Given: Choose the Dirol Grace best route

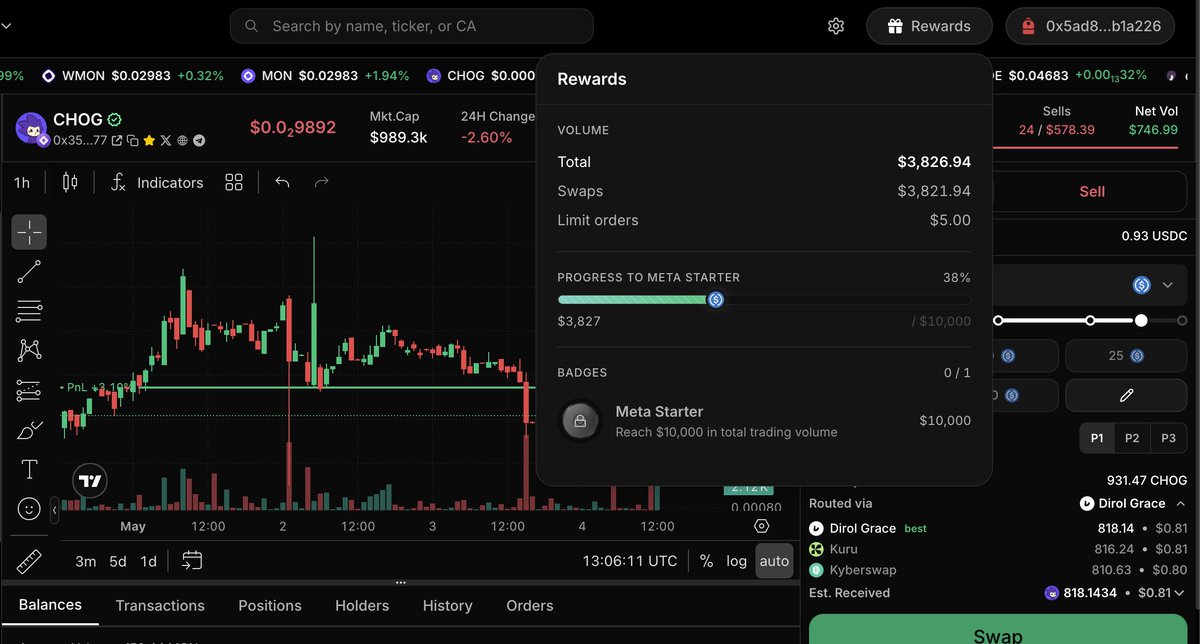Looking at the screenshot, I should [x=997, y=528].
